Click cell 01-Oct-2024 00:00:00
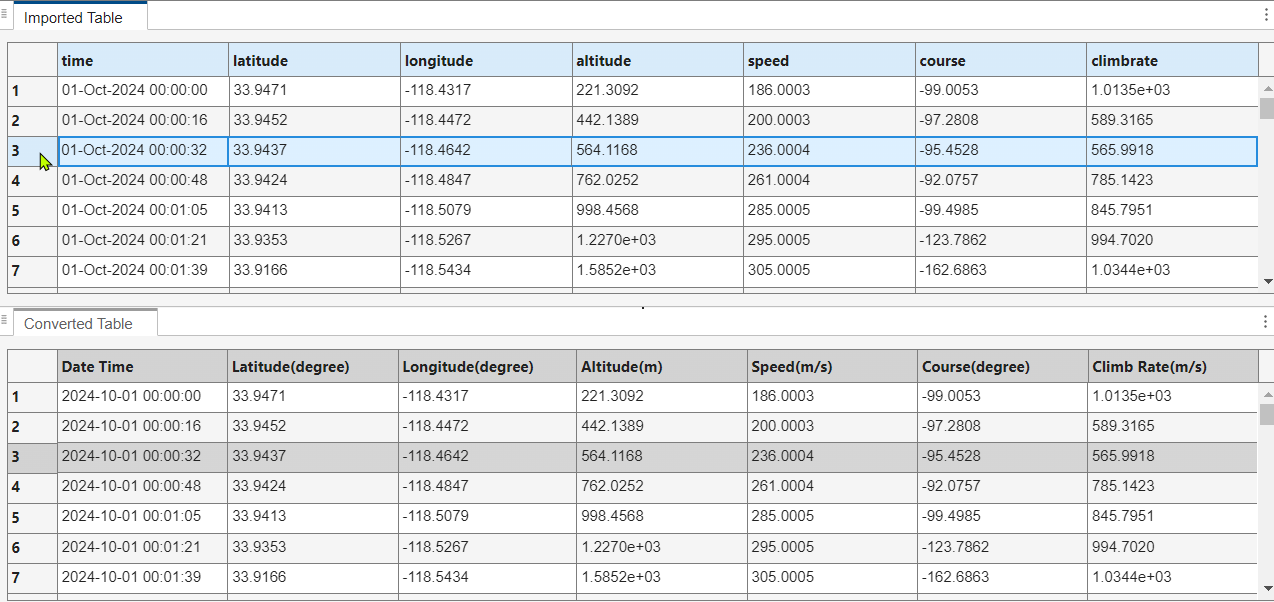 coord(143,91)
